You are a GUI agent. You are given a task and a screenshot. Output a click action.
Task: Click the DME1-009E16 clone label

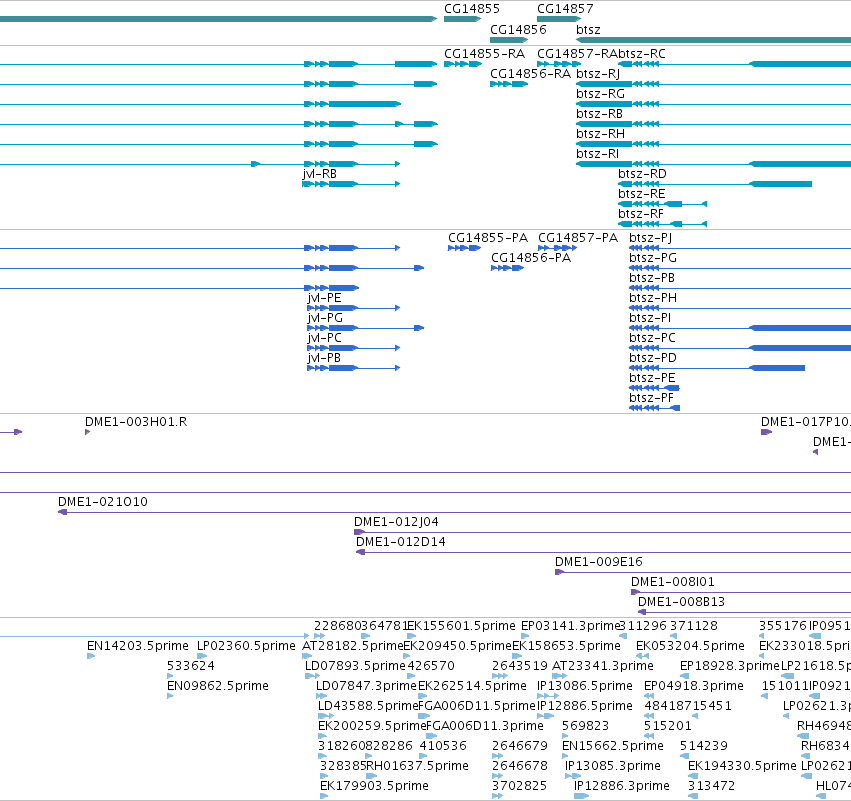click(x=599, y=562)
